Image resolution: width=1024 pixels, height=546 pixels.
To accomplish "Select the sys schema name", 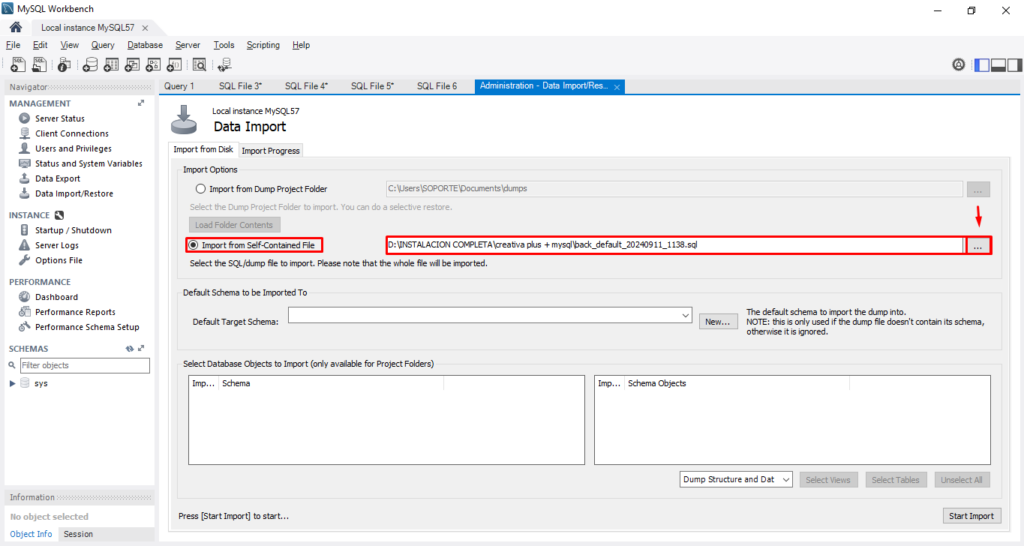I will point(40,383).
